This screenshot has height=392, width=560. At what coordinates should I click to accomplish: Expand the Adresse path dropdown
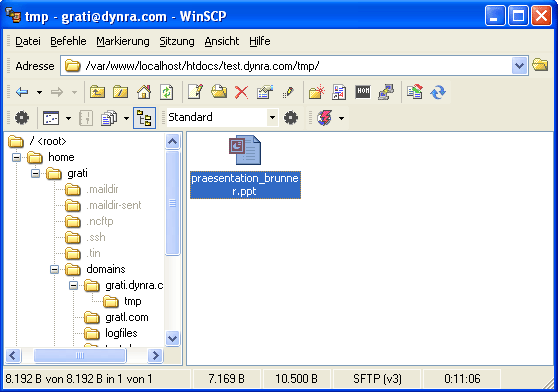[519, 66]
